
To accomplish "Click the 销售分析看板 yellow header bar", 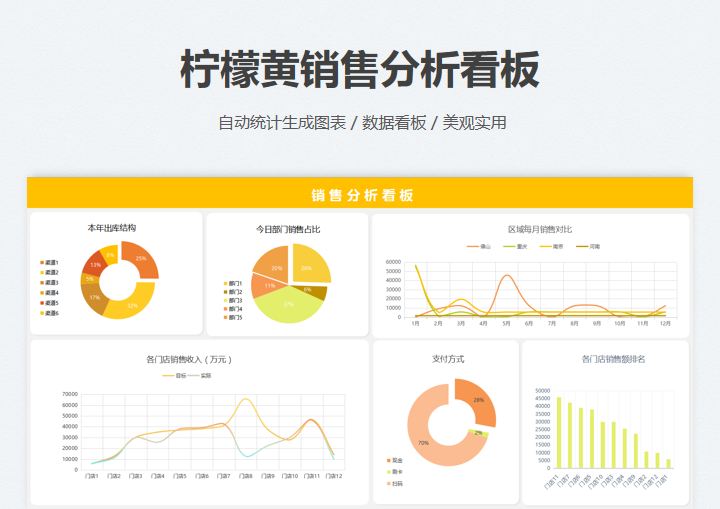I will pyautogui.click(x=360, y=195).
